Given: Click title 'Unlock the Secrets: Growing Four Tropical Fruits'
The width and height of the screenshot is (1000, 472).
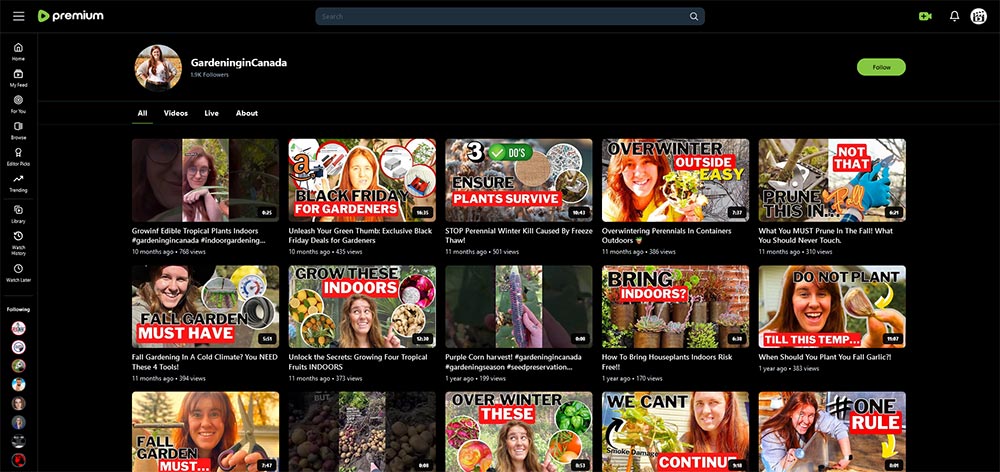Looking at the screenshot, I should (358, 362).
